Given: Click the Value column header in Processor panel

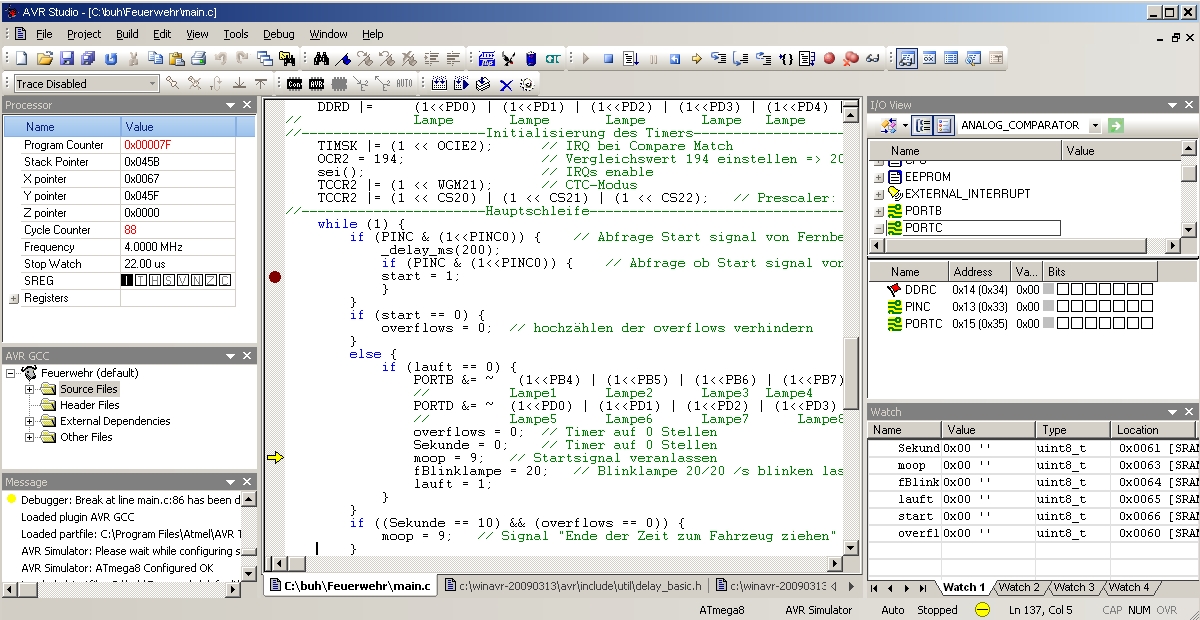Looking at the screenshot, I should coord(178,127).
